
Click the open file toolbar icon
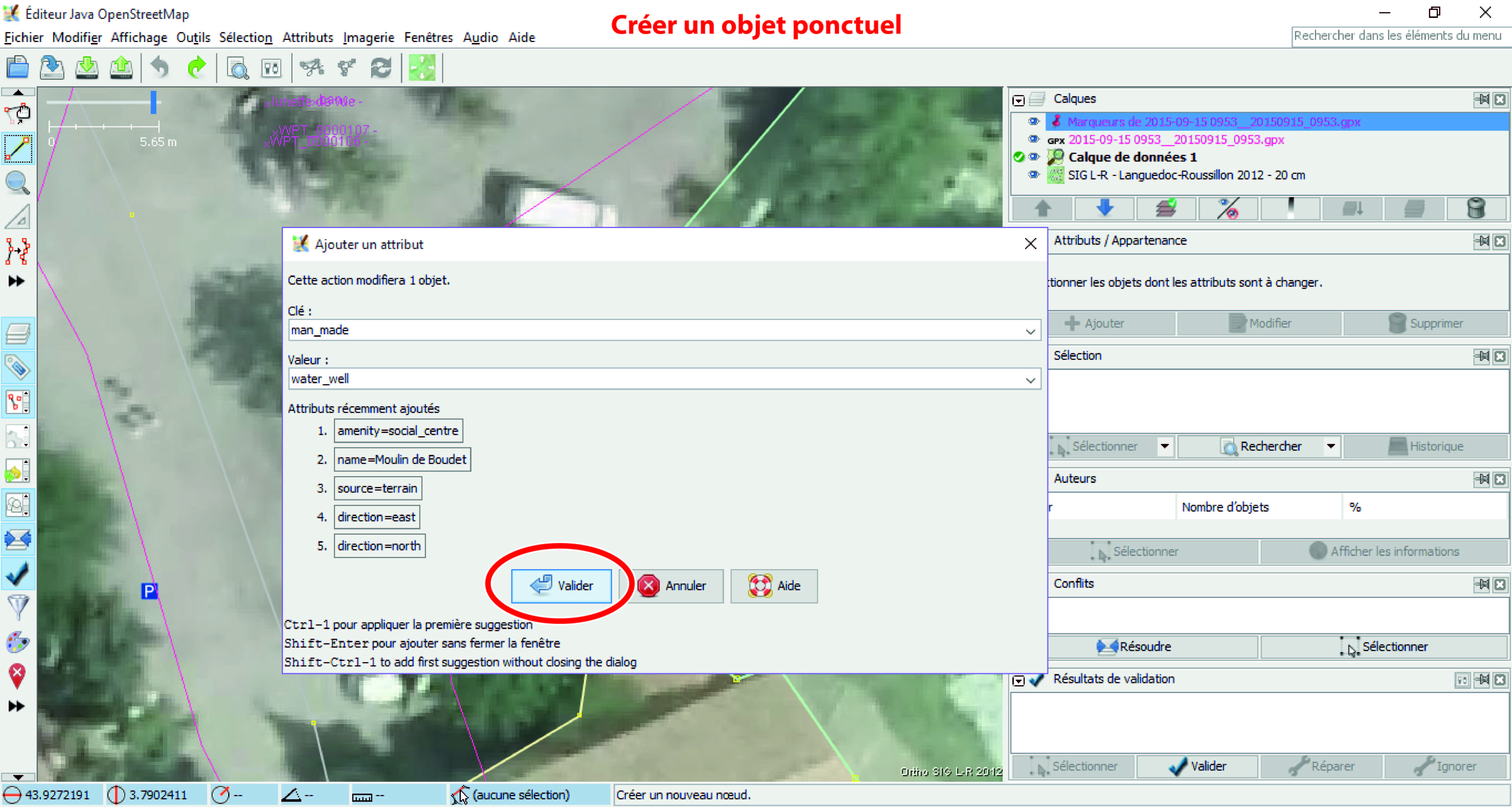pyautogui.click(x=18, y=68)
